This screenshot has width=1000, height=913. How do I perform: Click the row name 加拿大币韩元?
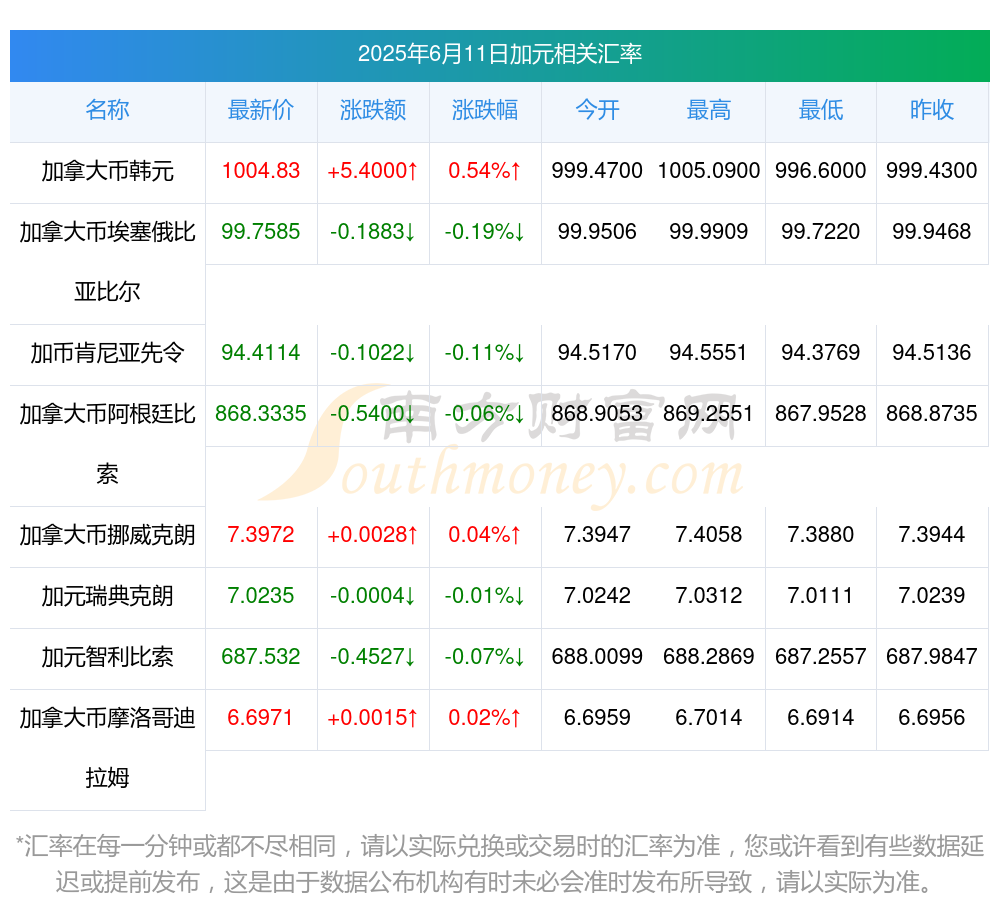[x=107, y=171]
